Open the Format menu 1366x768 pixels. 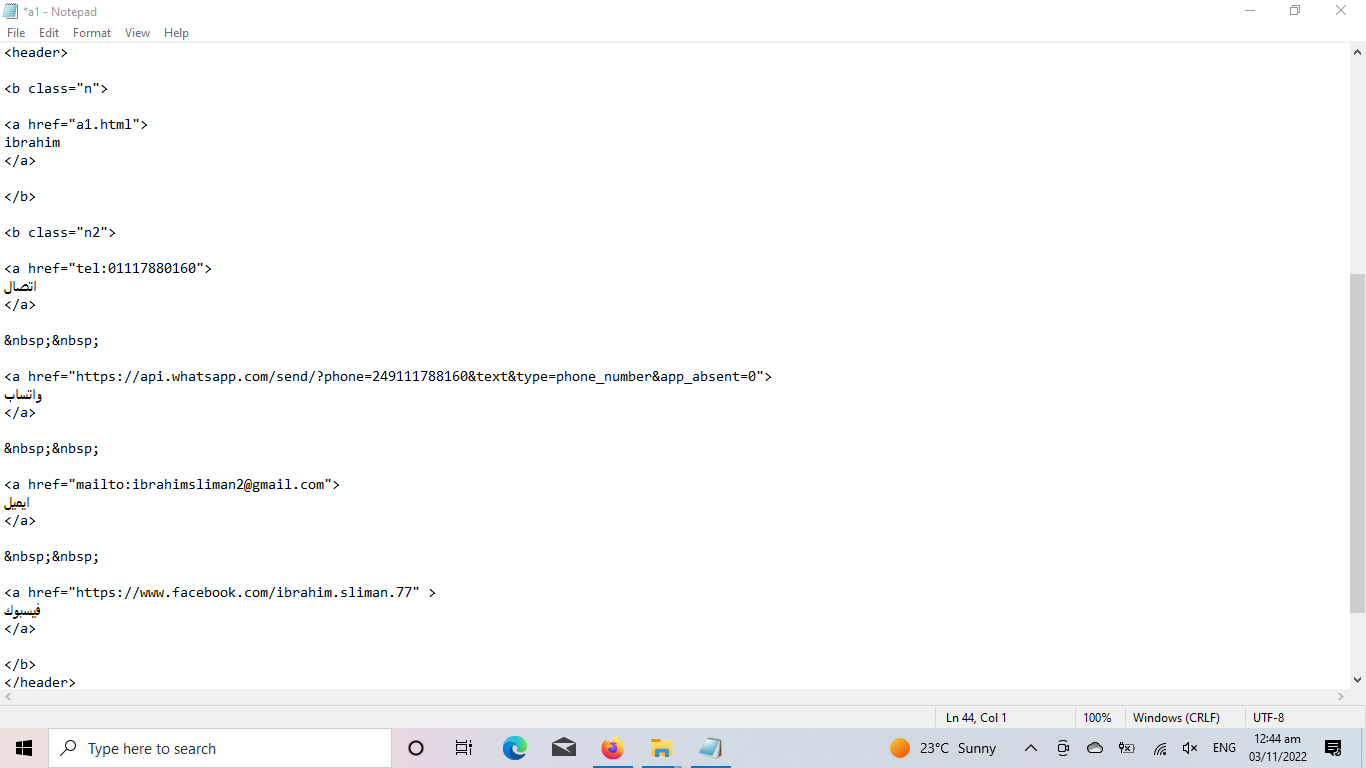pos(92,33)
